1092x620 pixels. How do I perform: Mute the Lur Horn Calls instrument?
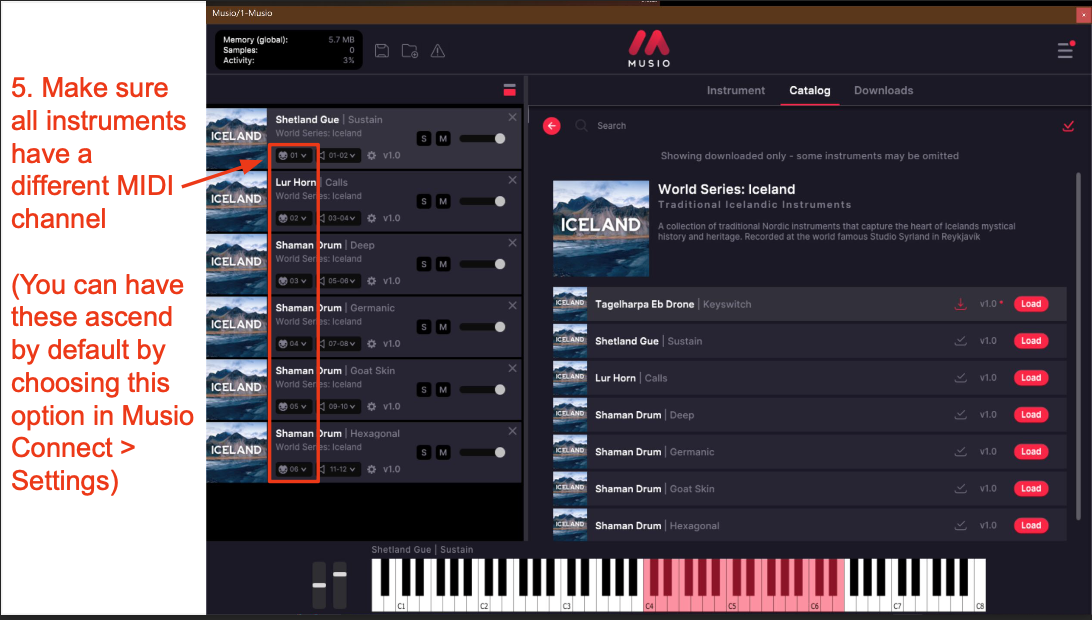pos(443,201)
